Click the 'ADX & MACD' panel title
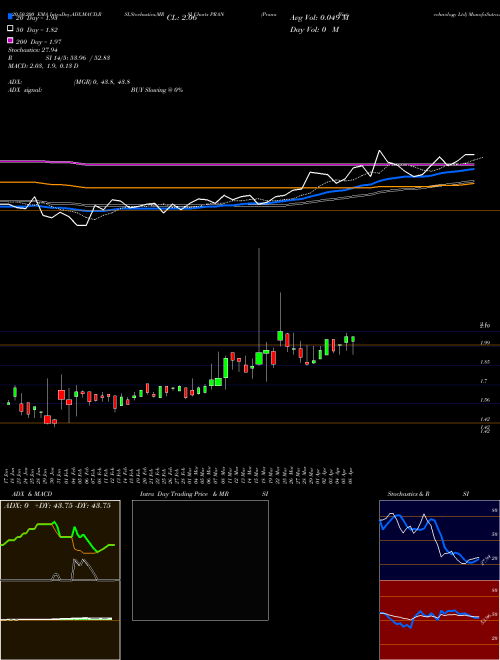The image size is (500, 660). pos(32,494)
